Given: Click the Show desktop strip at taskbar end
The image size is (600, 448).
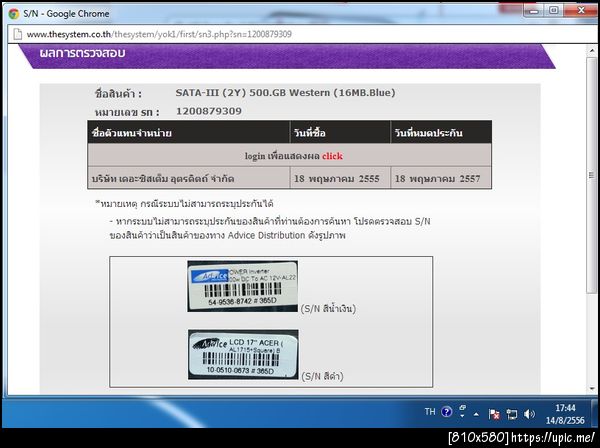Looking at the screenshot, I should [x=595, y=412].
